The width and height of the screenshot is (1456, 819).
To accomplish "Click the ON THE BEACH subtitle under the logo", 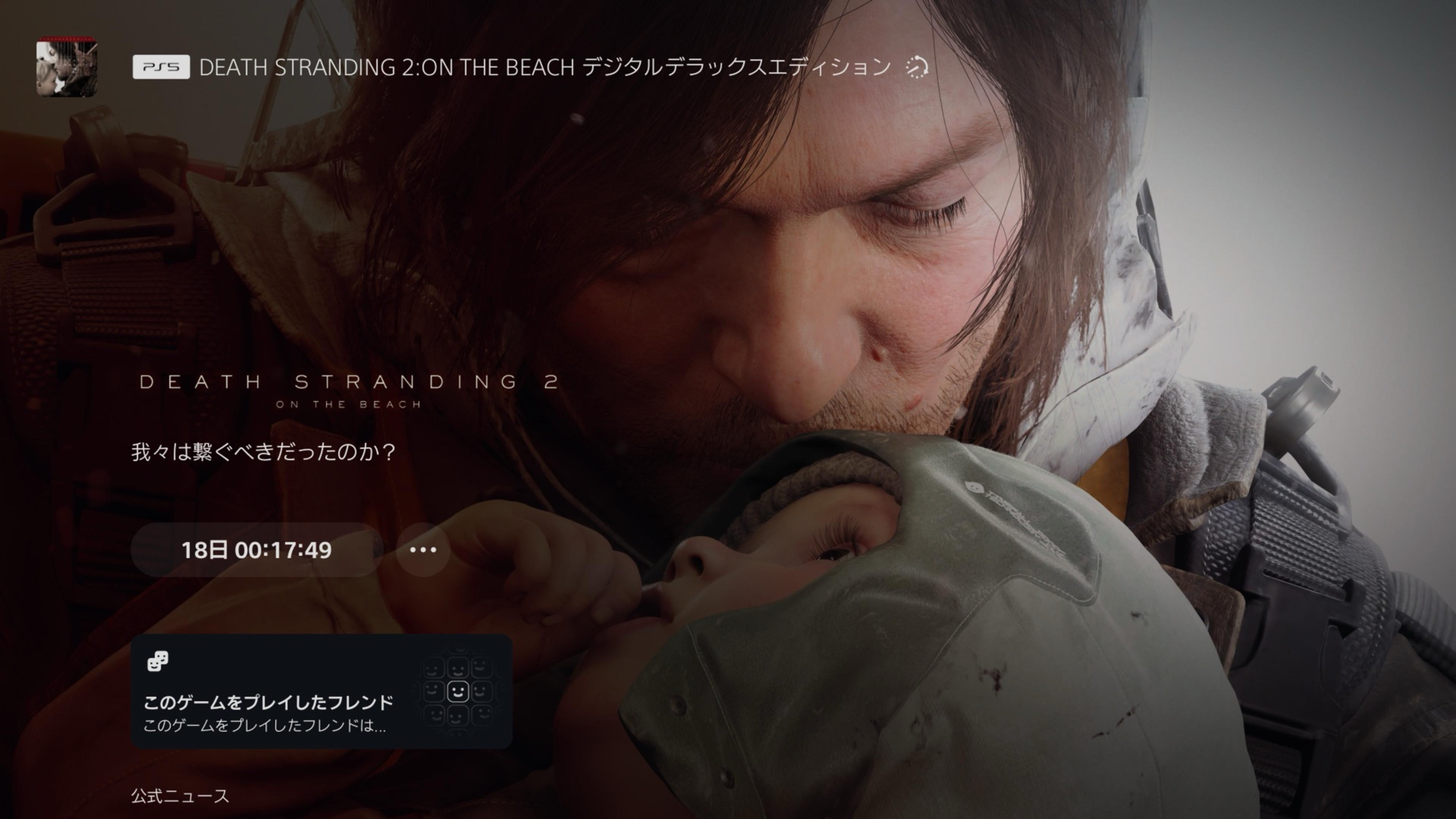I will pyautogui.click(x=349, y=404).
